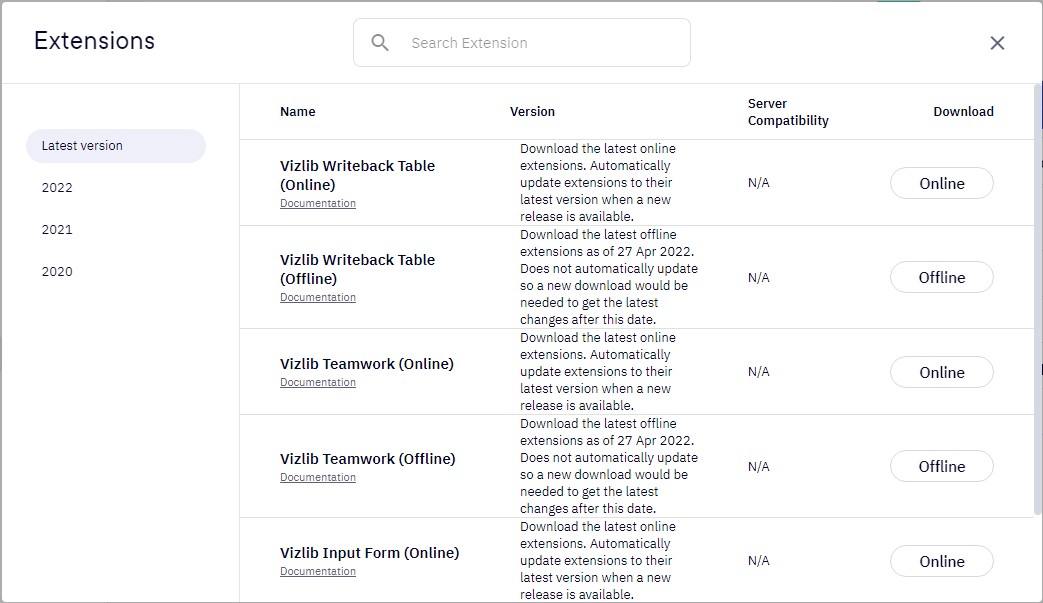Click N/A in Teamwork (Online) row

point(758,372)
